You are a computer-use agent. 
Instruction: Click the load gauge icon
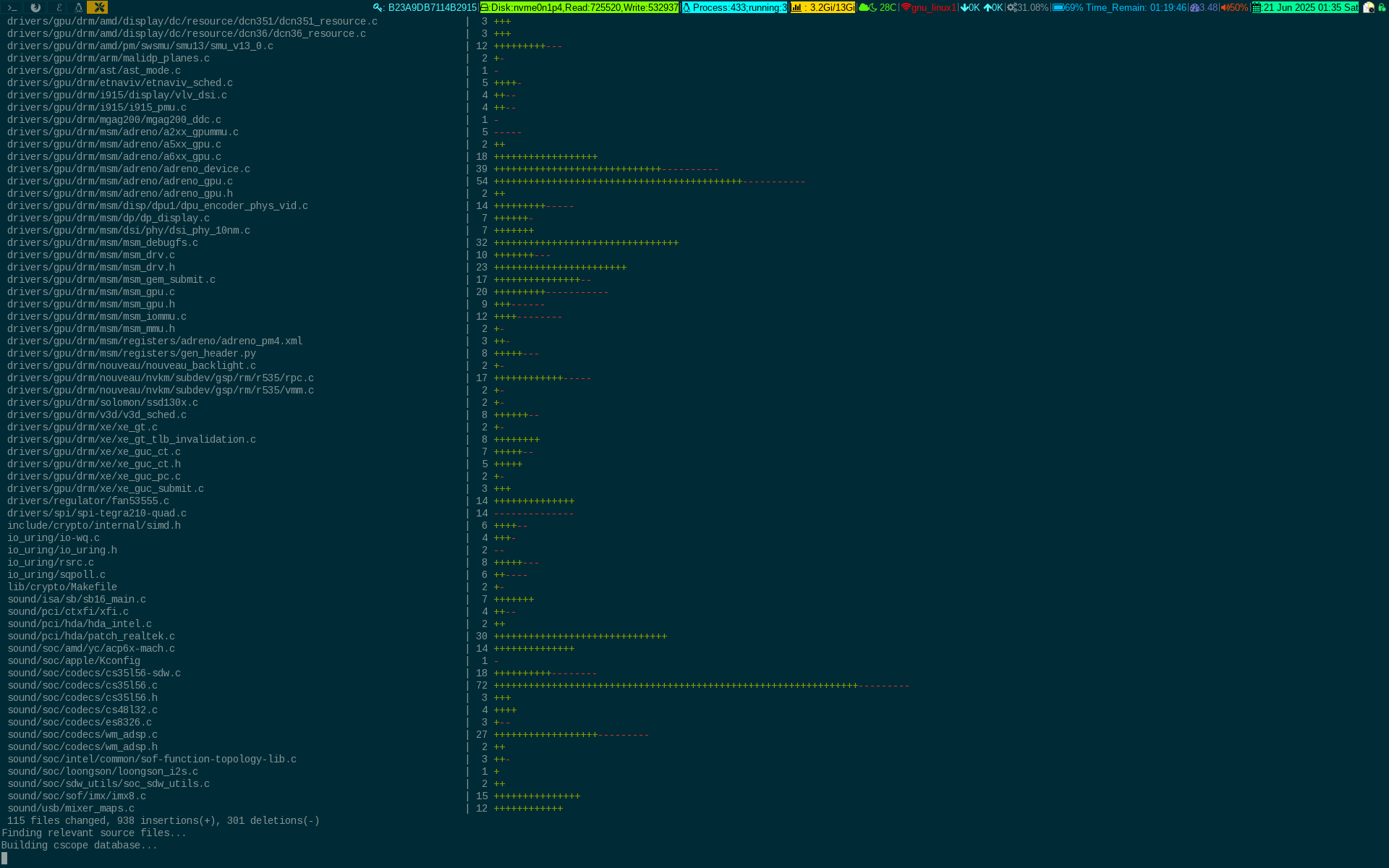click(1194, 7)
